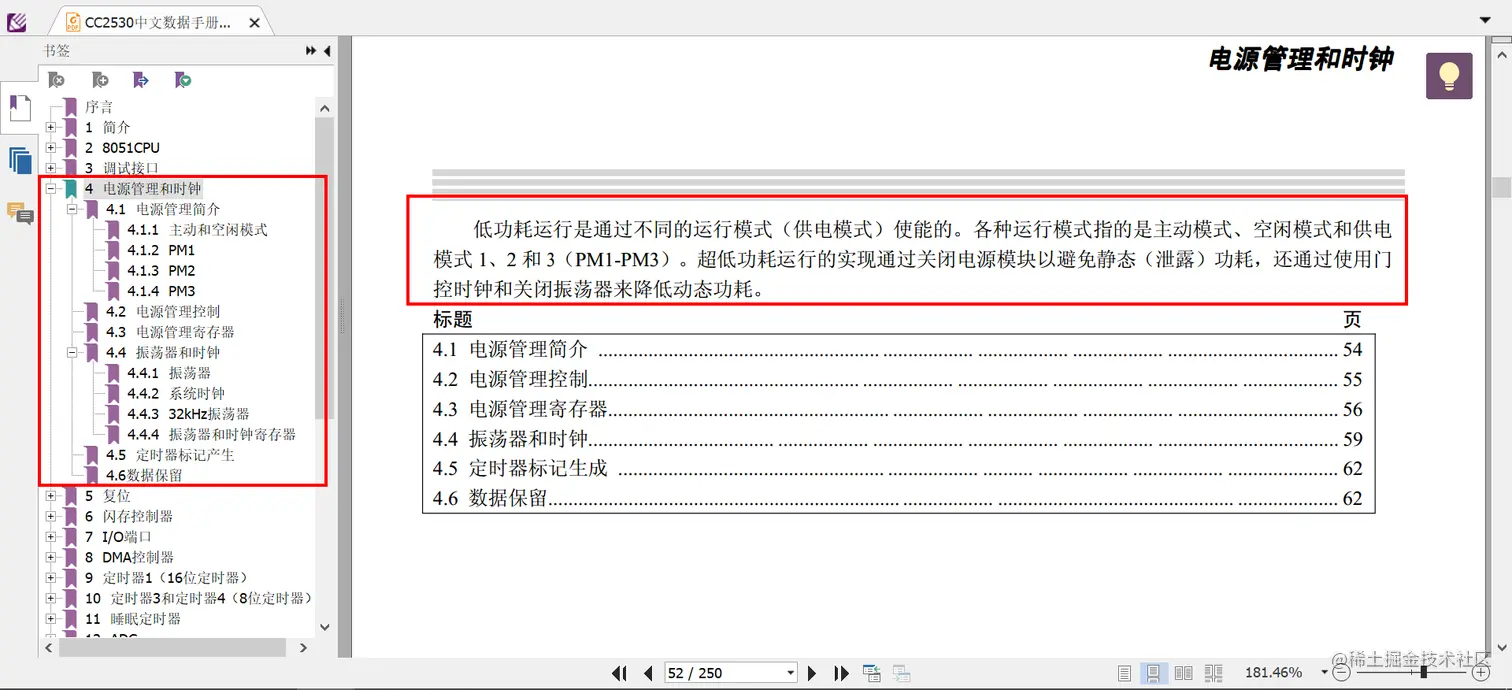This screenshot has width=1512, height=690.
Task: Select the 4.1.4 PM3 bookmark
Action: coord(161,291)
